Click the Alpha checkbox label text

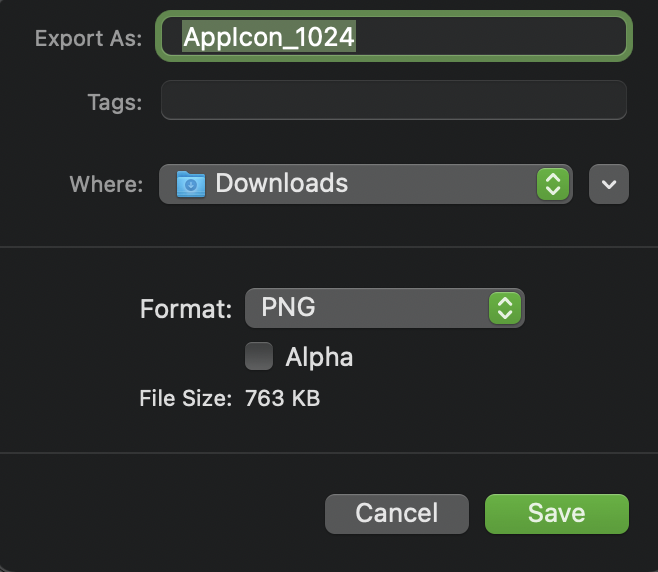coord(319,357)
